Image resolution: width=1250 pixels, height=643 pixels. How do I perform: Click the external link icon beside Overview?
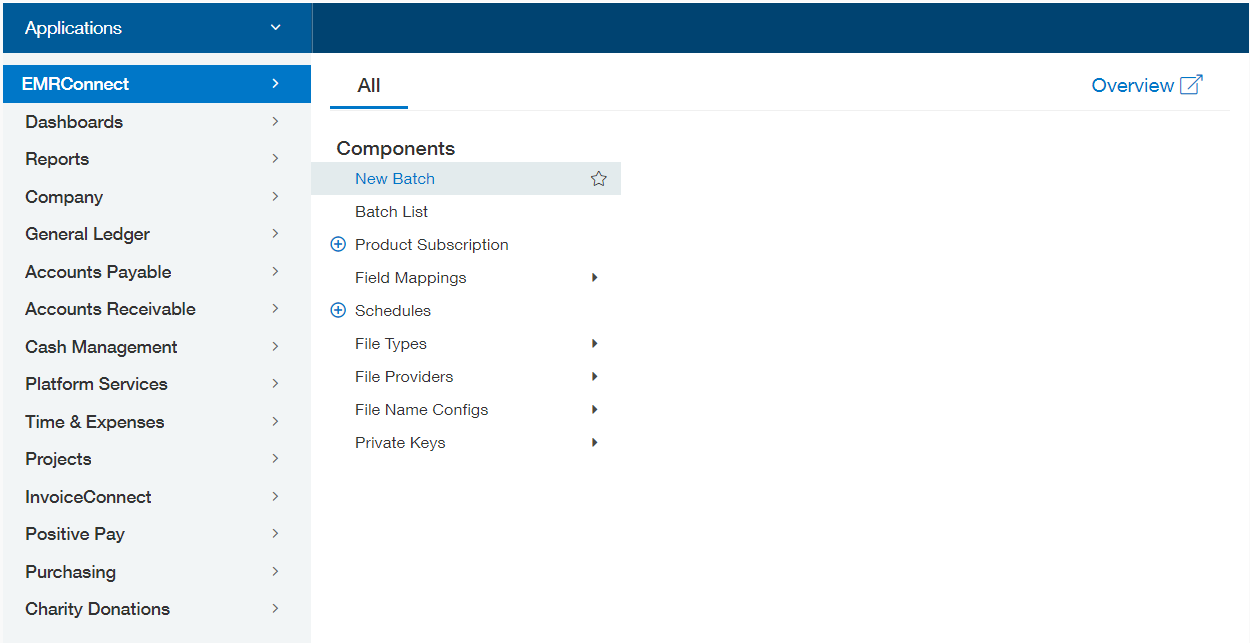(1191, 85)
